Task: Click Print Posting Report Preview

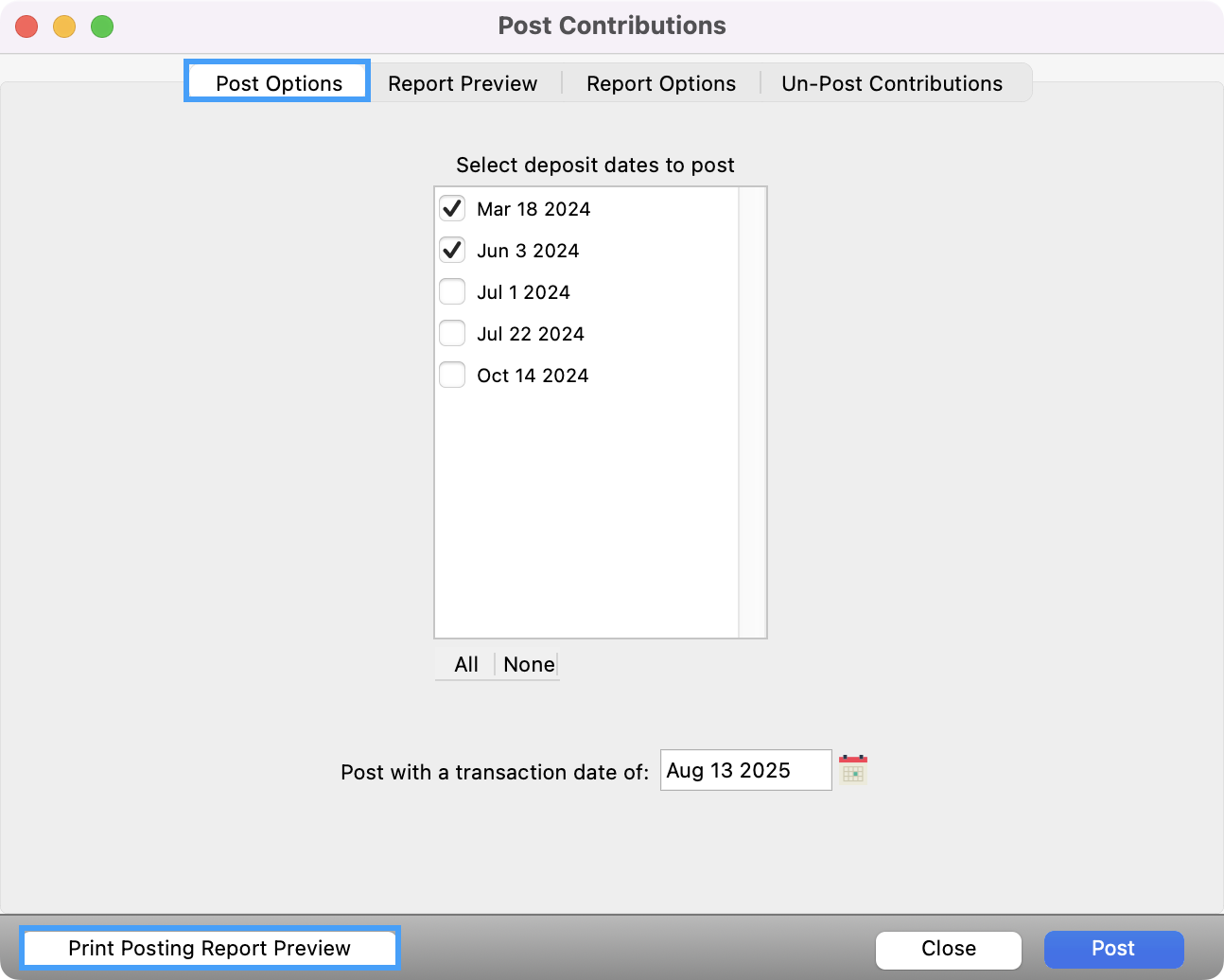Action: tap(209, 948)
